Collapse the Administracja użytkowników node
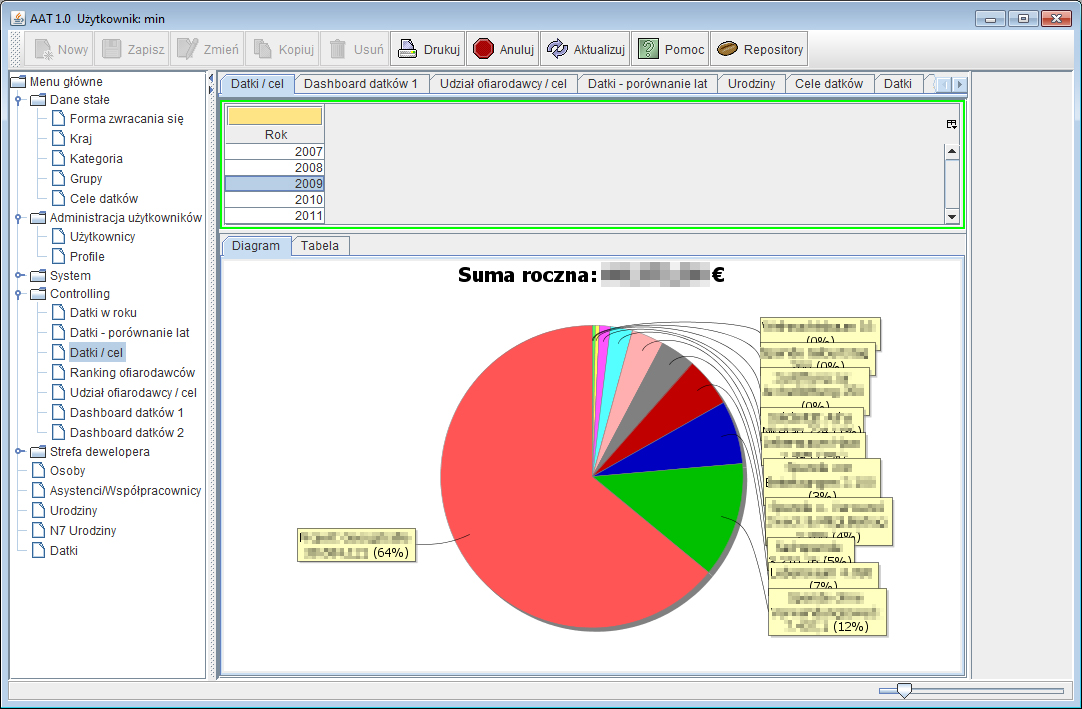This screenshot has height=709, width=1082. point(19,218)
